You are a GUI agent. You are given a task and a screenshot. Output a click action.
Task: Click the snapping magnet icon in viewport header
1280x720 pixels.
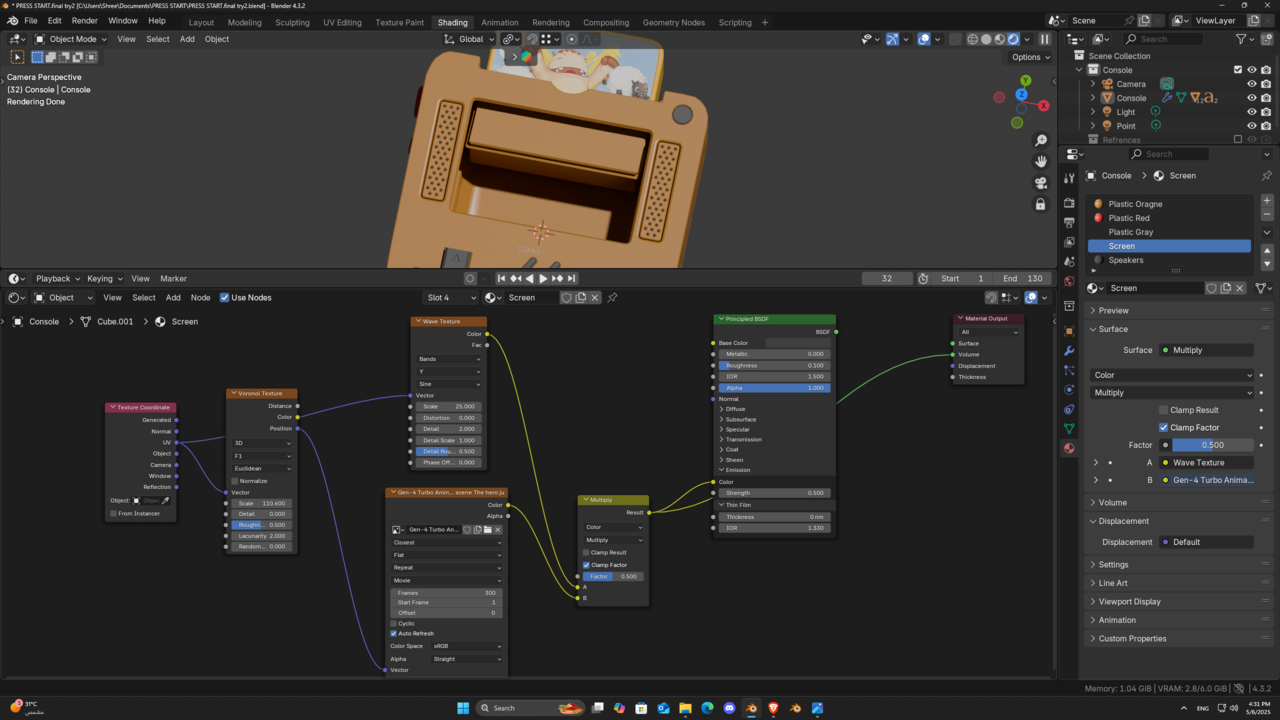click(x=532, y=39)
